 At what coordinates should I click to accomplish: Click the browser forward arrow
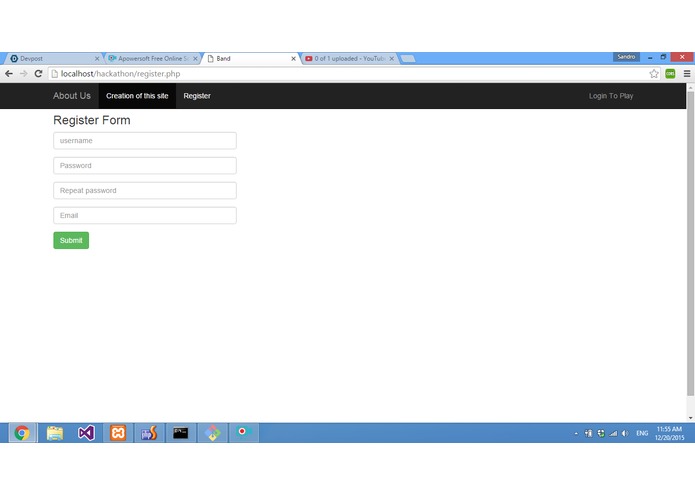(x=23, y=74)
